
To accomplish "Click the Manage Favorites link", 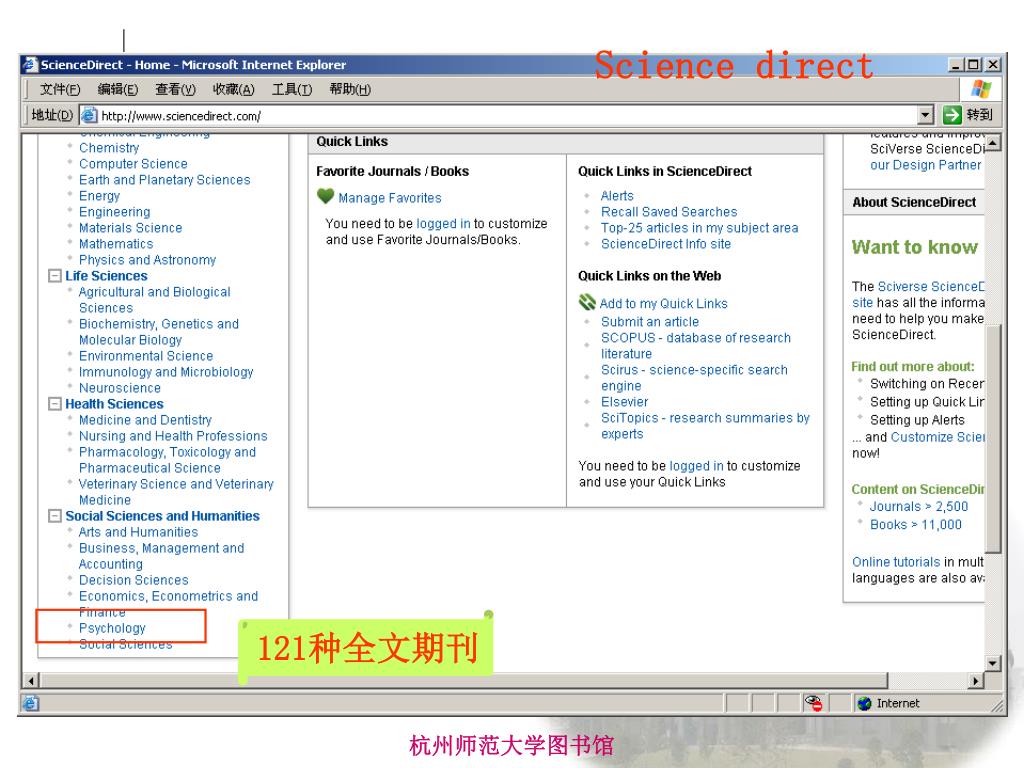I will click(x=390, y=198).
